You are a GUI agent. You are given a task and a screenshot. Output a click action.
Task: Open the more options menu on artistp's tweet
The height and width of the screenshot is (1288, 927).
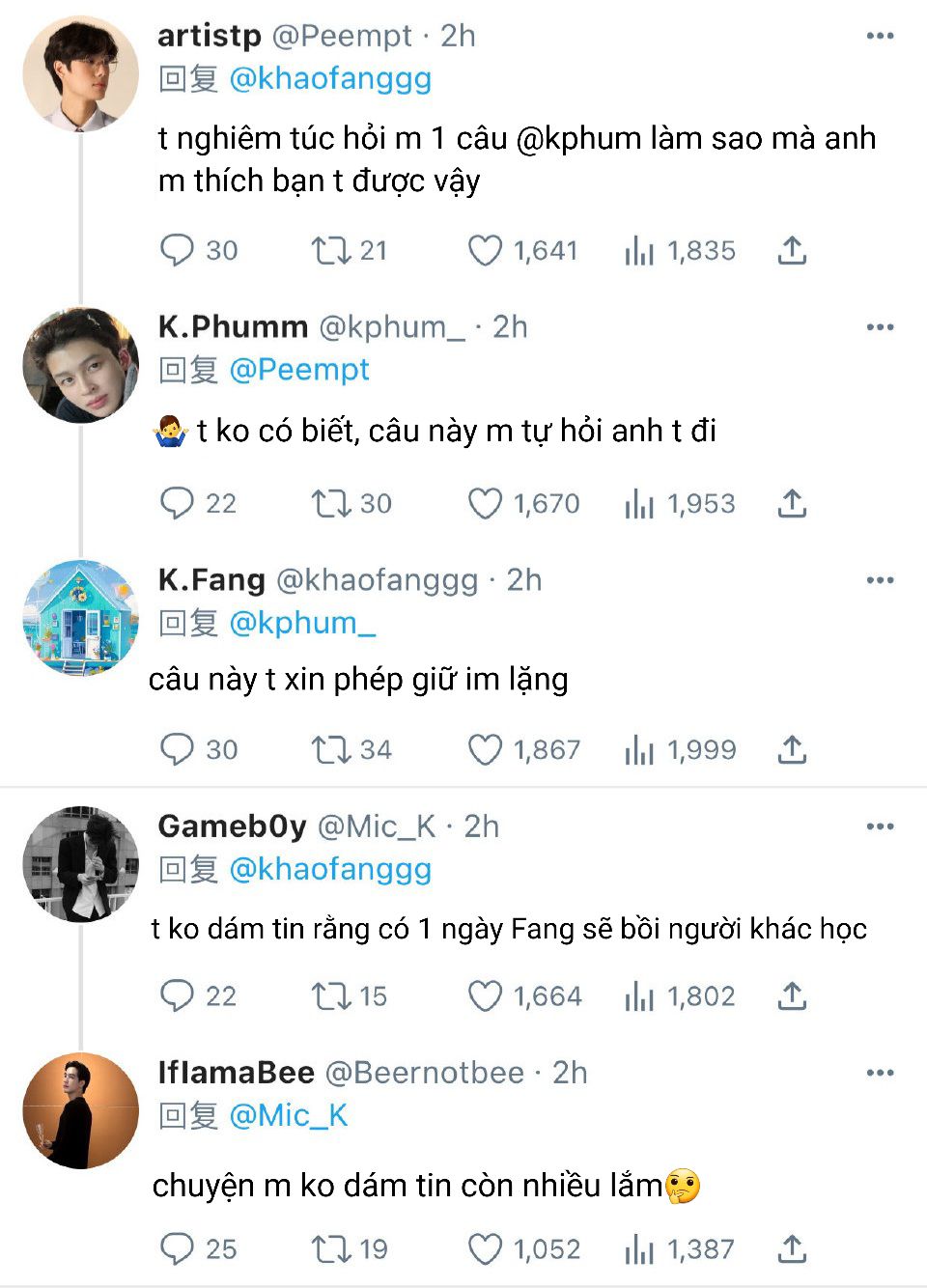point(880,36)
